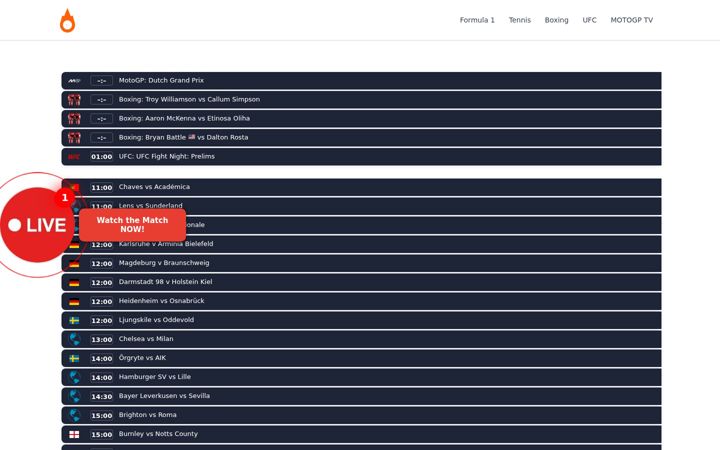Open the MOTOGP TV menu item
The image size is (720, 450).
pyautogui.click(x=631, y=20)
